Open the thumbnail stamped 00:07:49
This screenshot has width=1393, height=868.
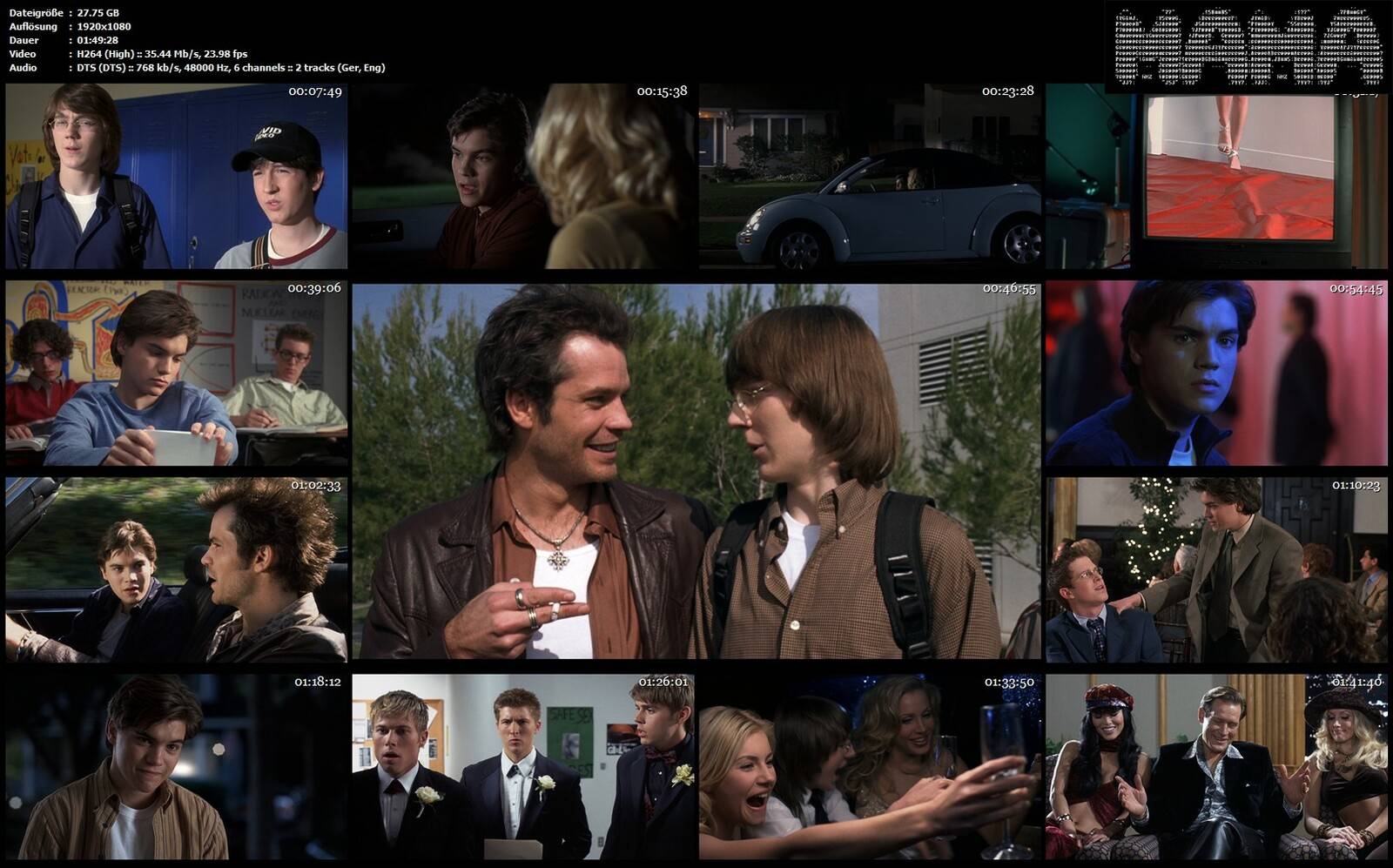tap(176, 176)
